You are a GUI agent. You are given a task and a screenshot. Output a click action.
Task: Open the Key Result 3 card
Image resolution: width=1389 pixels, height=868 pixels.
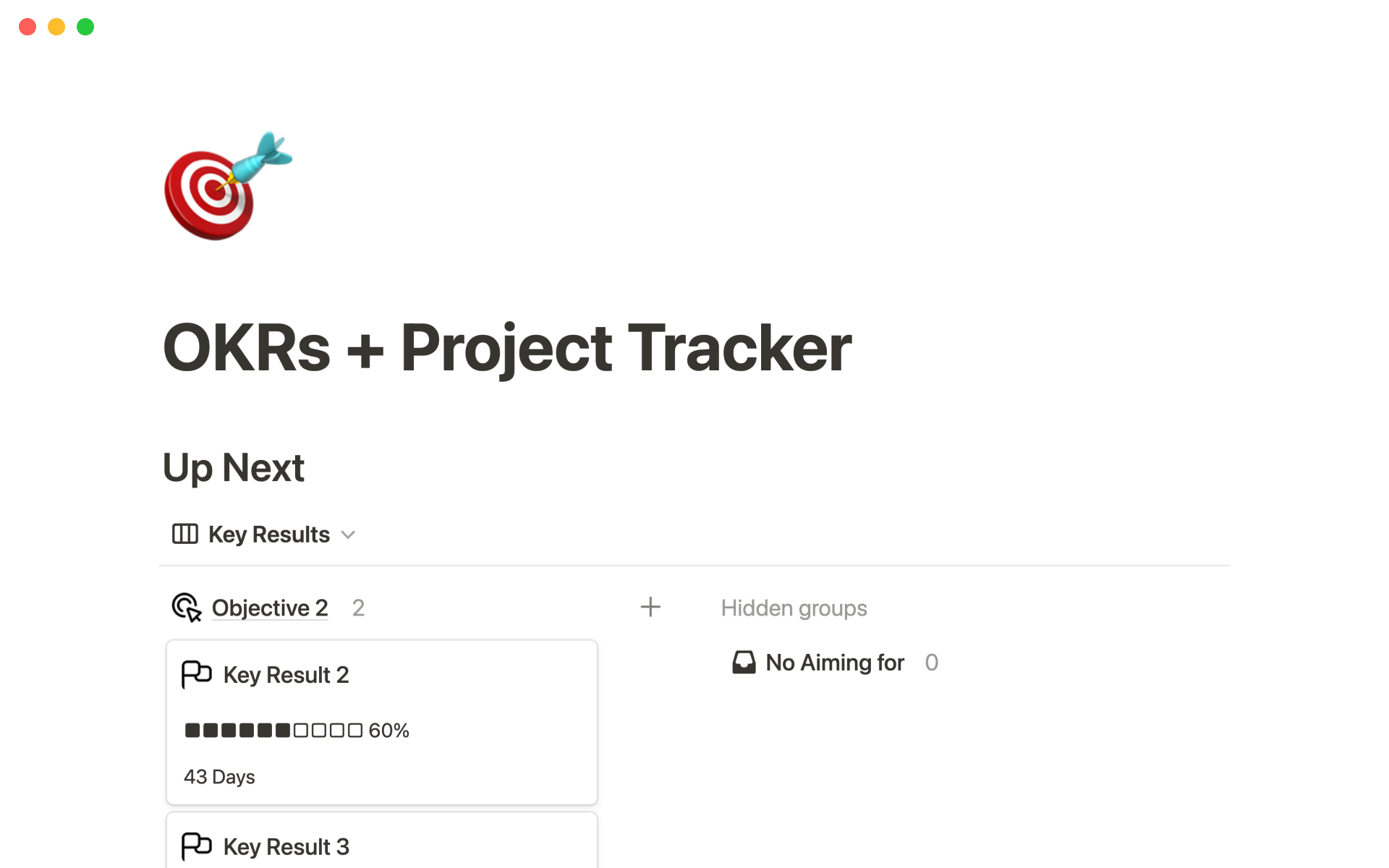(286, 846)
